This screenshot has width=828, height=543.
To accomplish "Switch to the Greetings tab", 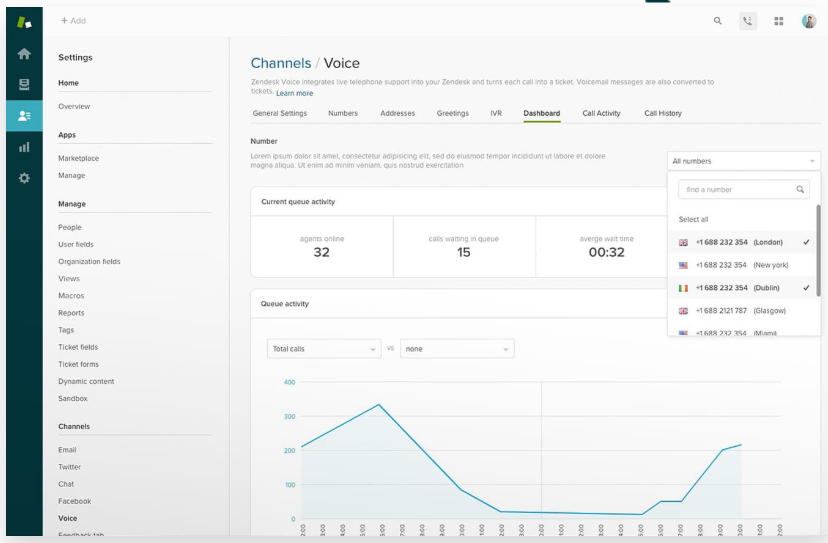I will click(453, 113).
